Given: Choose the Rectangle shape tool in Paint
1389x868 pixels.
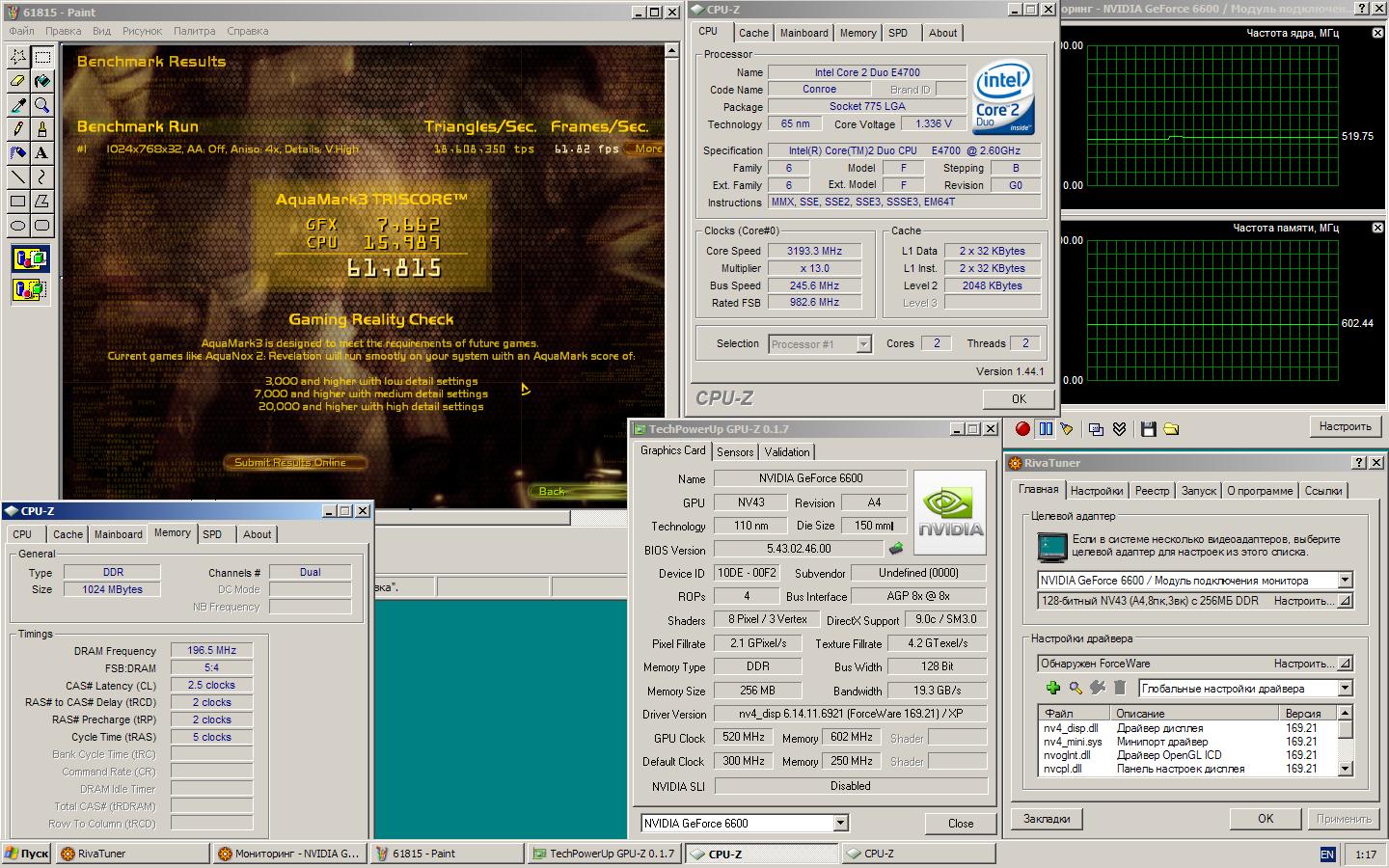Looking at the screenshot, I should point(18,203).
